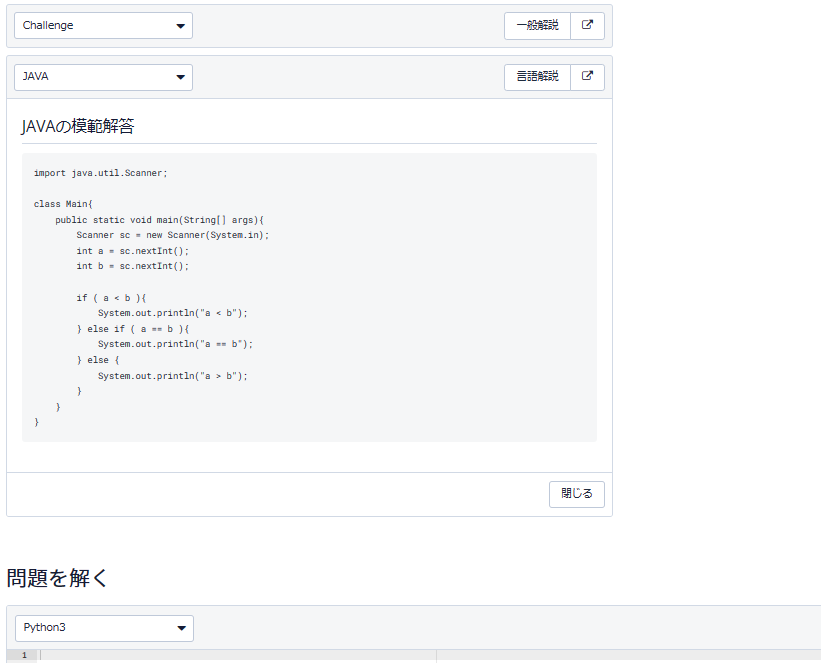821x663 pixels.
Task: Click the caret arrow on the Python3 dropdown
Action: click(180, 628)
